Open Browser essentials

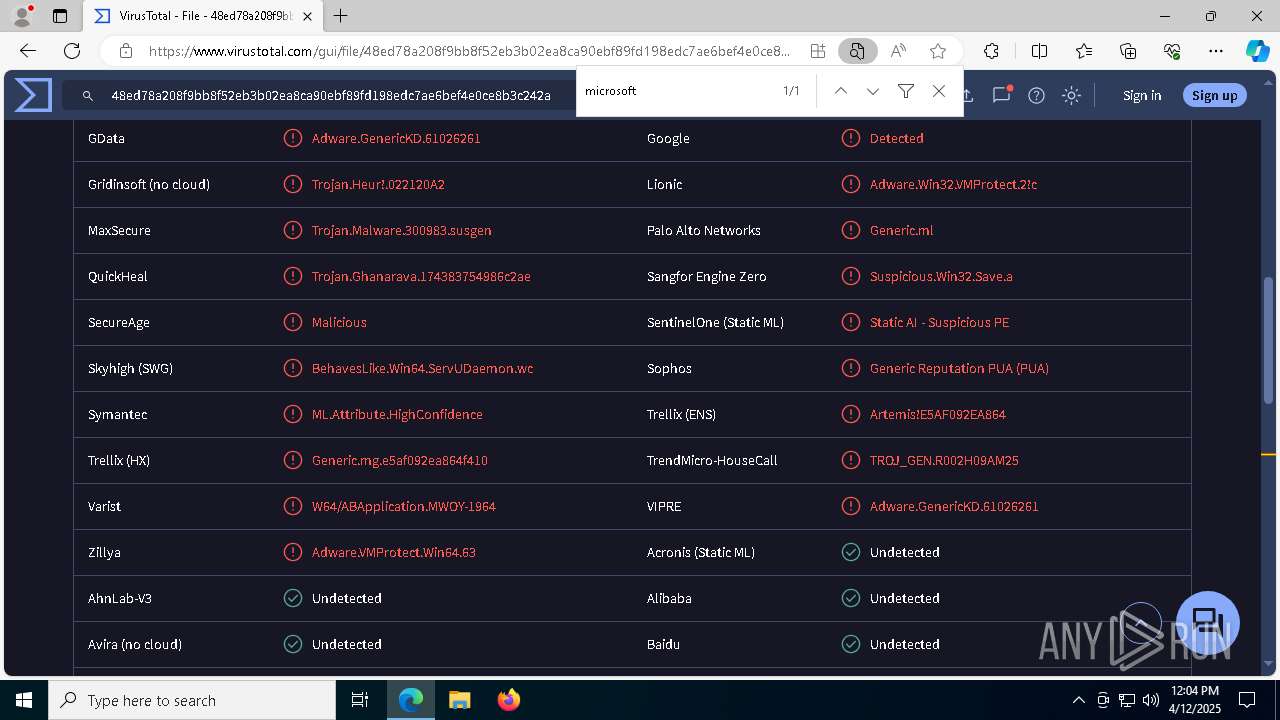pyautogui.click(x=1172, y=51)
